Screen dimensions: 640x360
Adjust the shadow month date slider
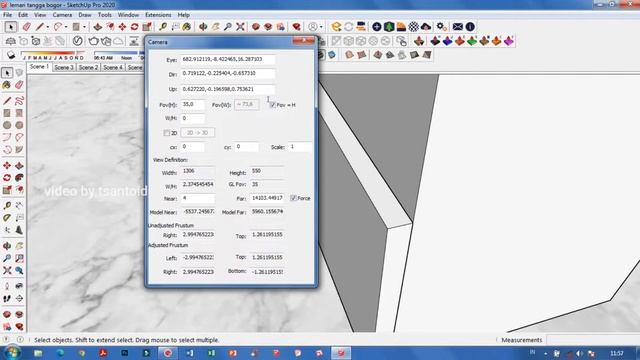[53, 53]
